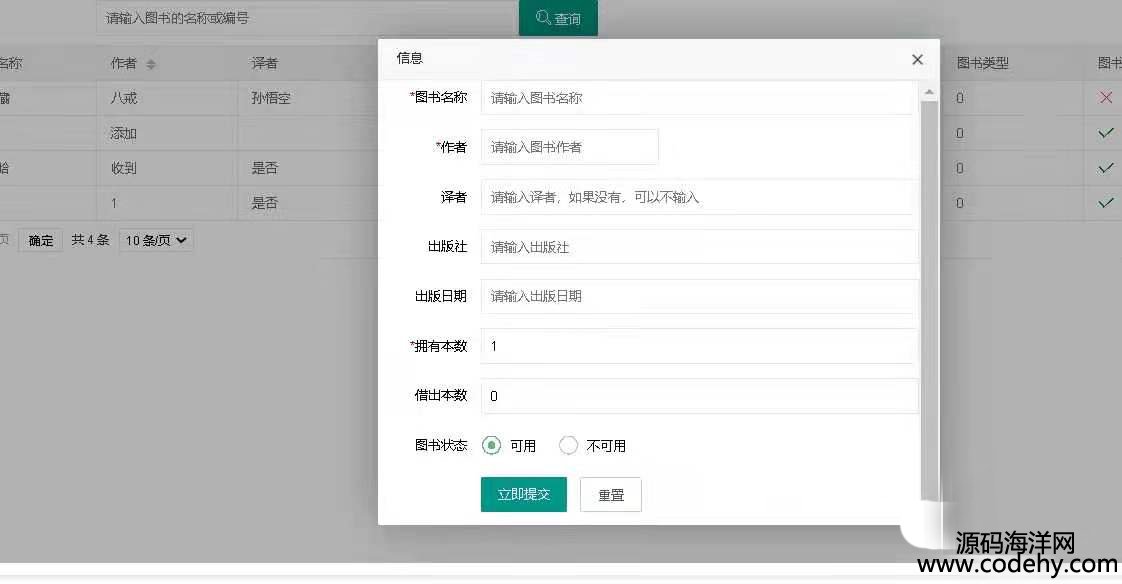Click the 作者 column sort arrows
The height and width of the screenshot is (584, 1122).
(x=151, y=65)
